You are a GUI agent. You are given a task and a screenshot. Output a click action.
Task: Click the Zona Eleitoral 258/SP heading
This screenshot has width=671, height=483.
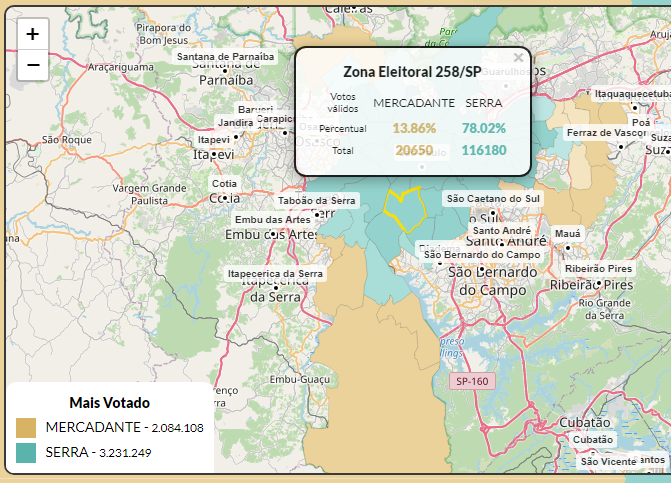(412, 72)
